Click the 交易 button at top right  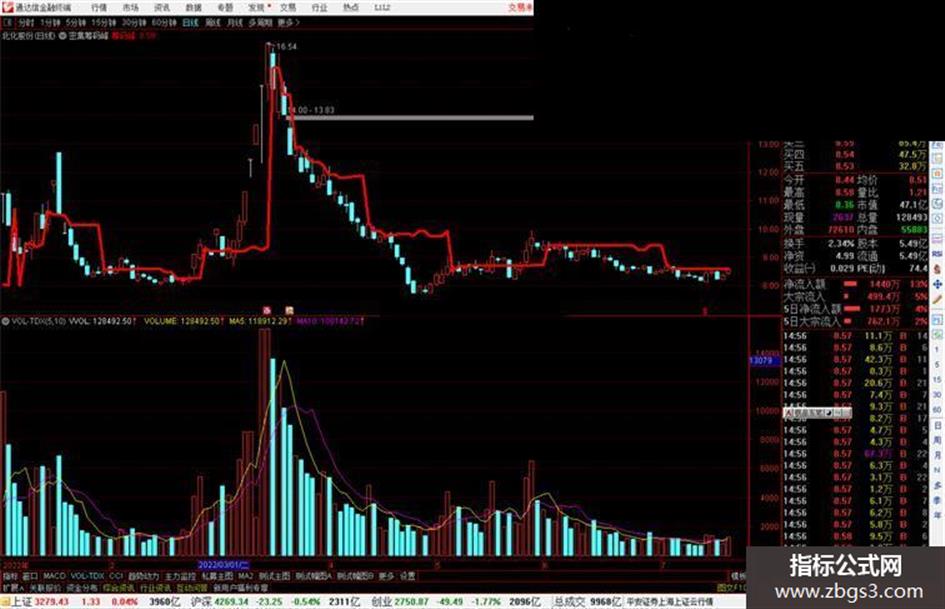(x=520, y=7)
